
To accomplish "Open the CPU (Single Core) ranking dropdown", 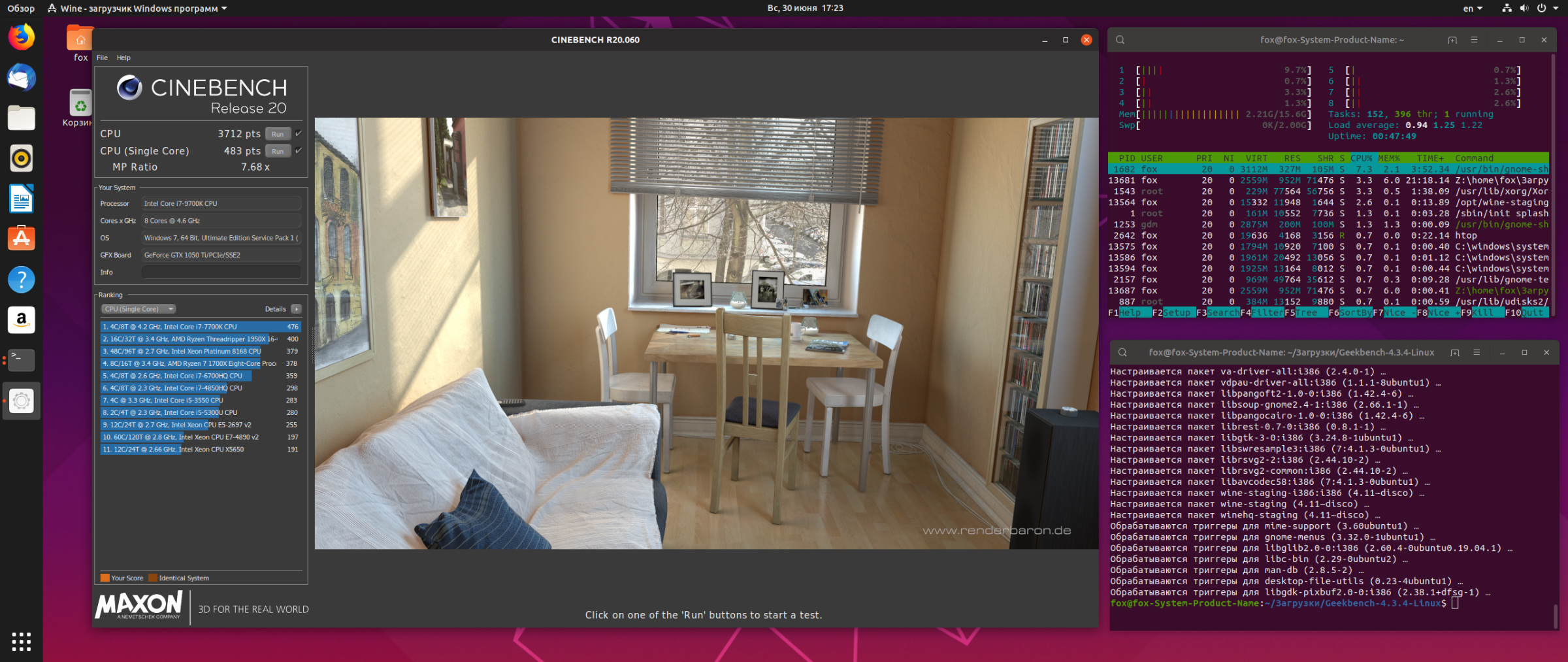I will click(x=138, y=309).
